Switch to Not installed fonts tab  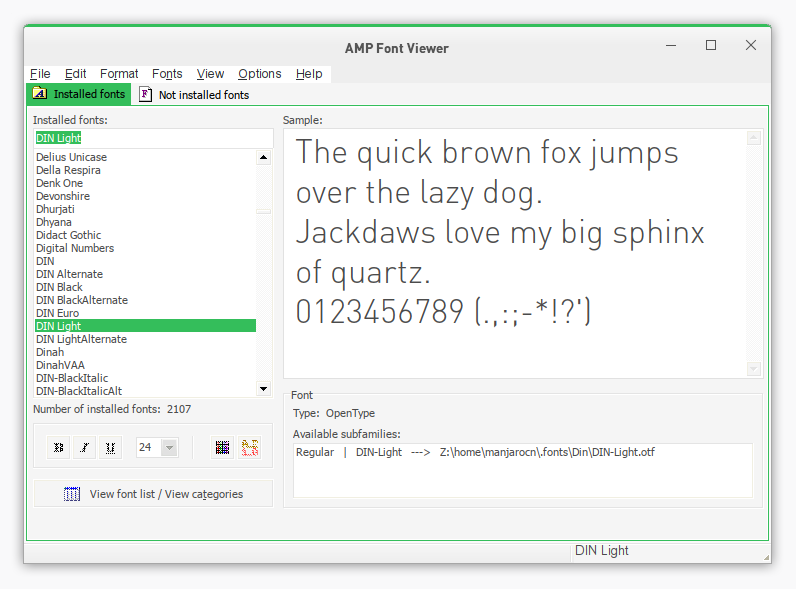pos(194,94)
